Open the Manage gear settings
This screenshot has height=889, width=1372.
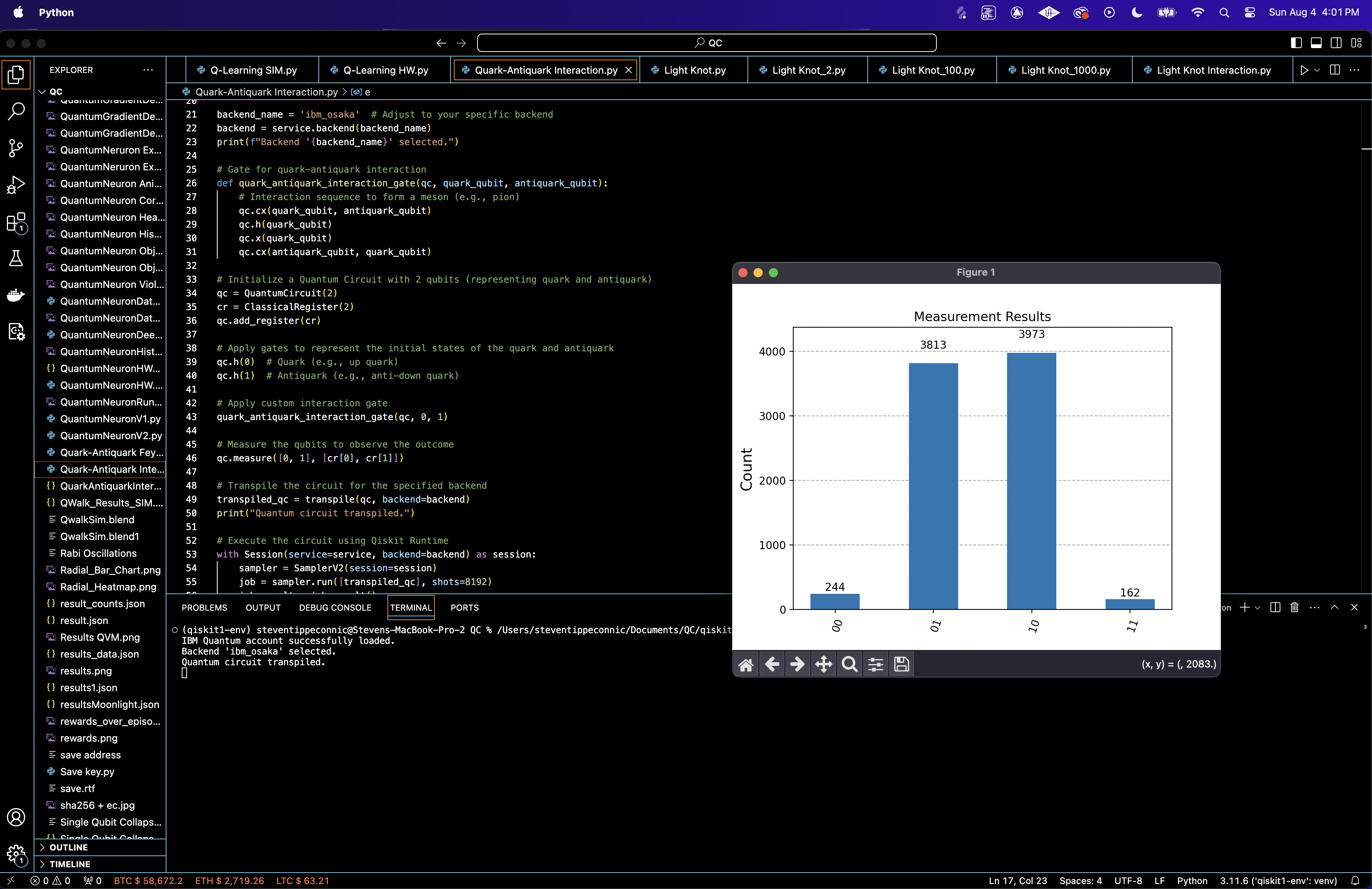16,854
